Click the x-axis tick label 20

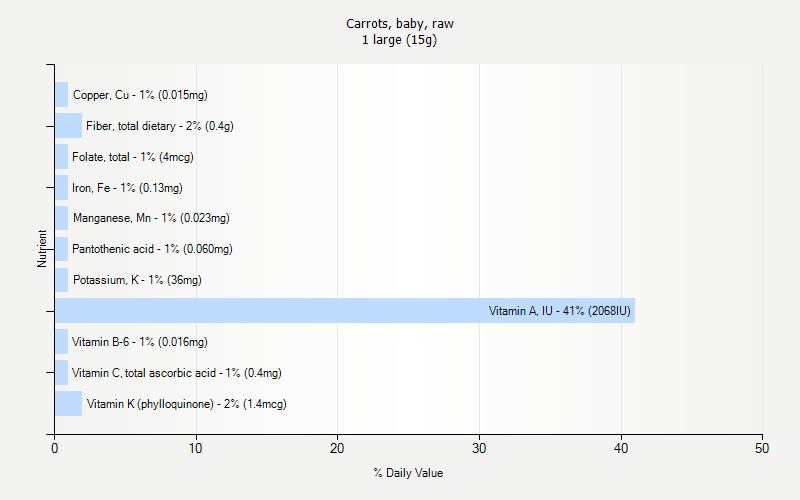(x=337, y=448)
